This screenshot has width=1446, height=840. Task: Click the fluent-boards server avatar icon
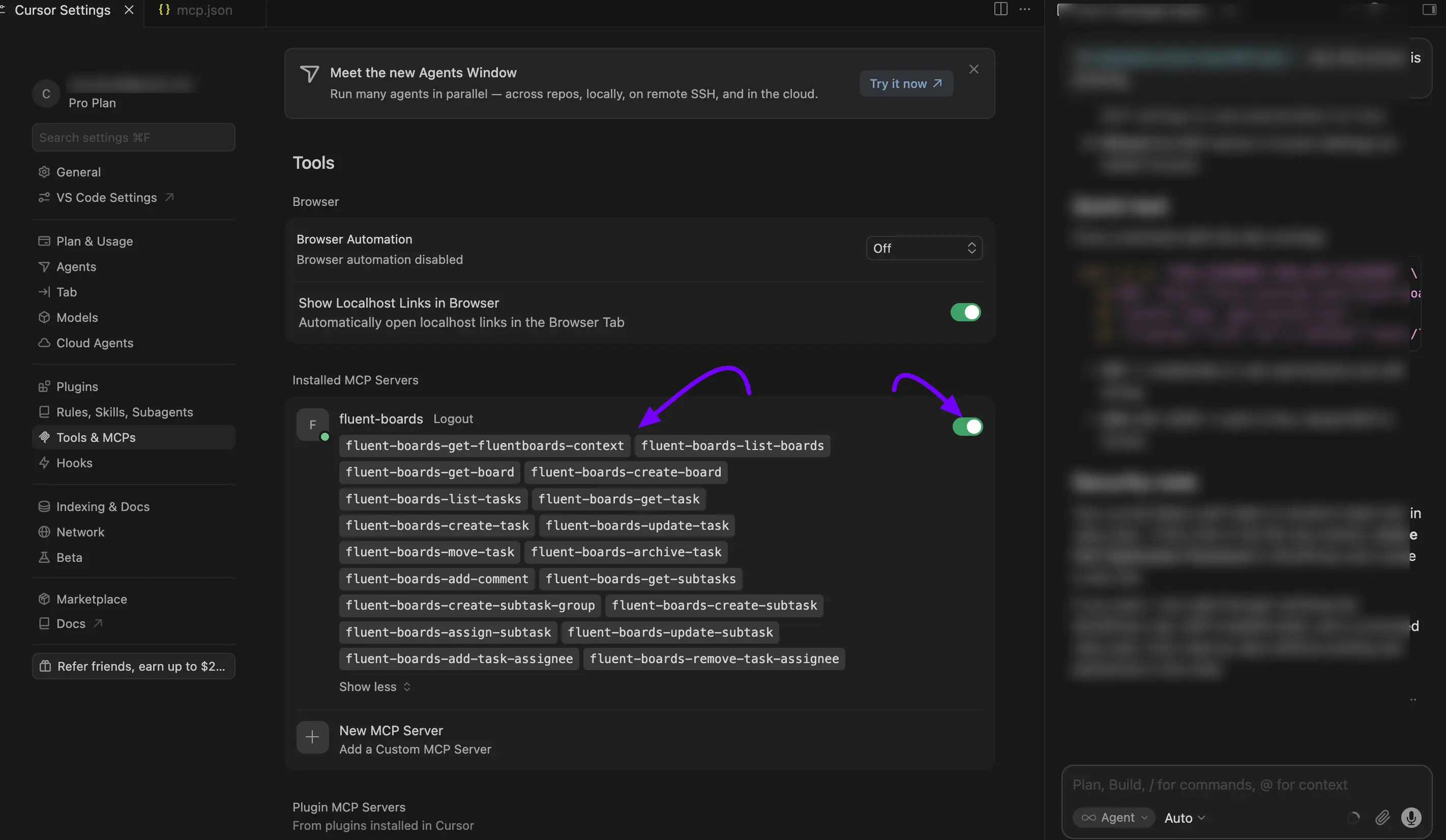(x=312, y=425)
